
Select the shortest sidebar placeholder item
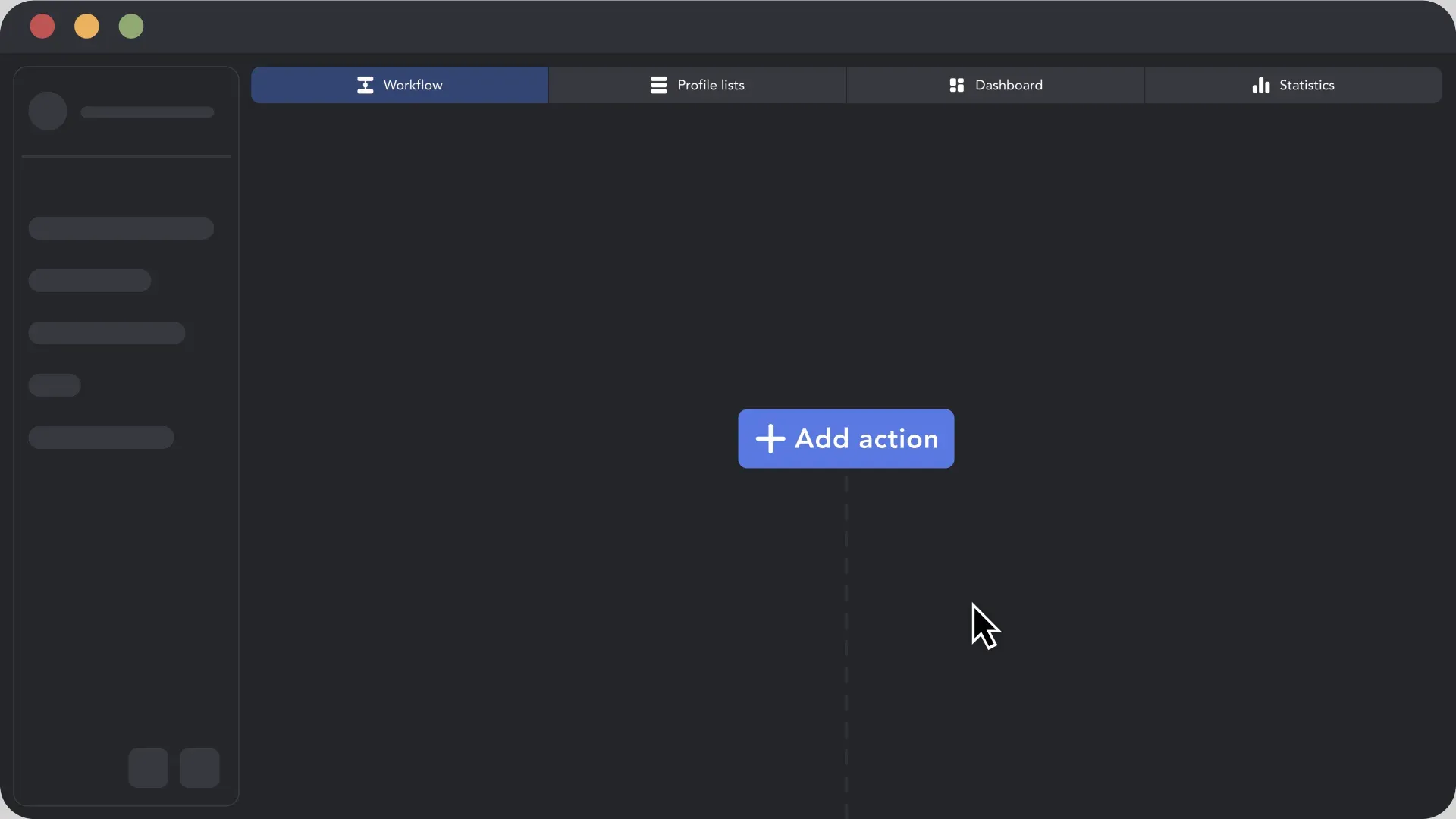tap(55, 385)
